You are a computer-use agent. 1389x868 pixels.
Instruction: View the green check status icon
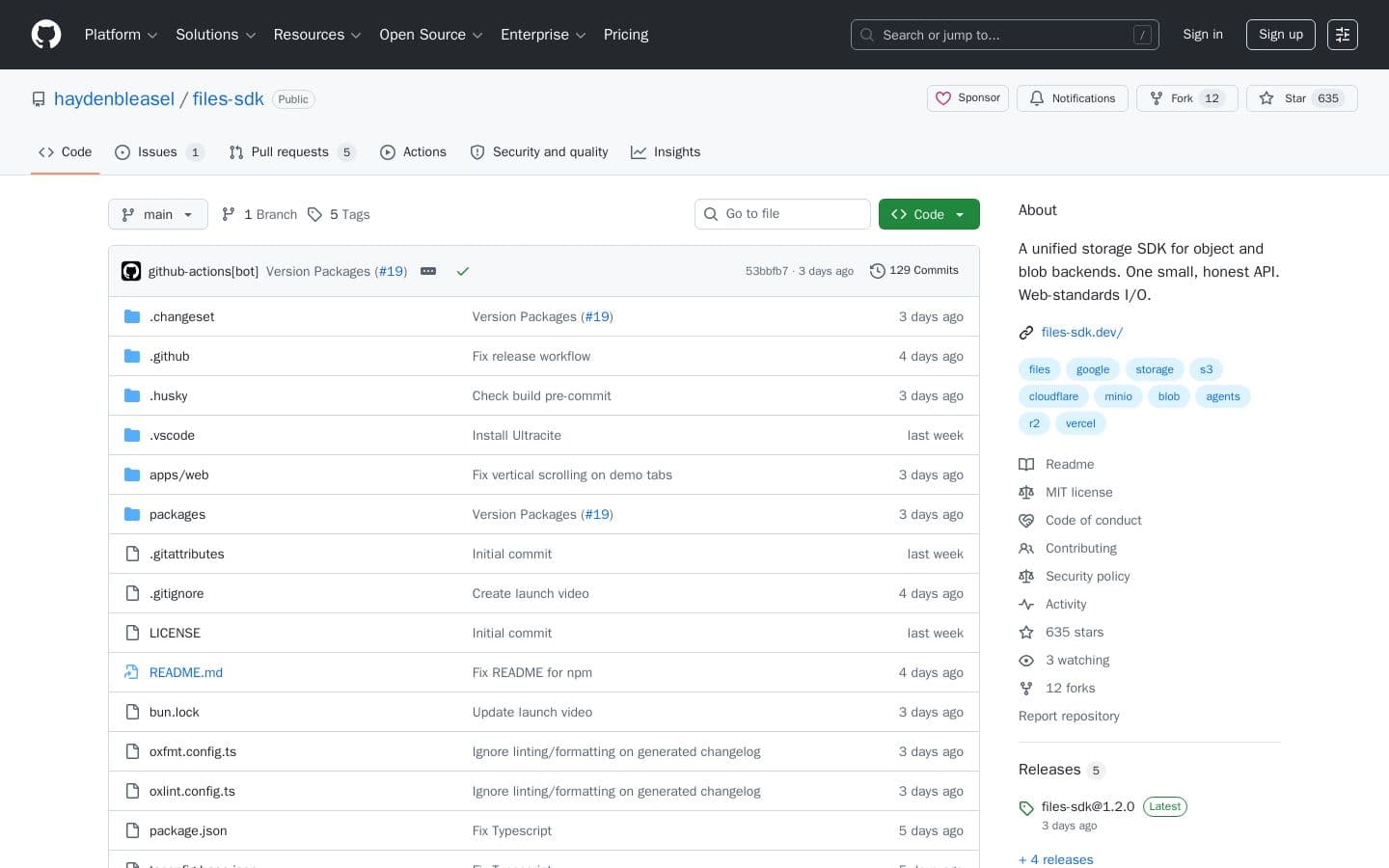pos(463,271)
